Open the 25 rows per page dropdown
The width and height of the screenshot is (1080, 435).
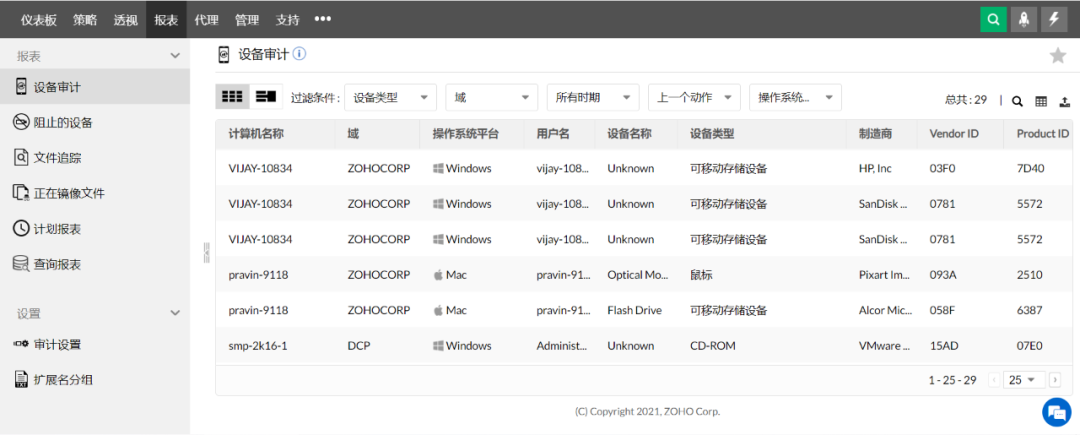coord(1023,380)
